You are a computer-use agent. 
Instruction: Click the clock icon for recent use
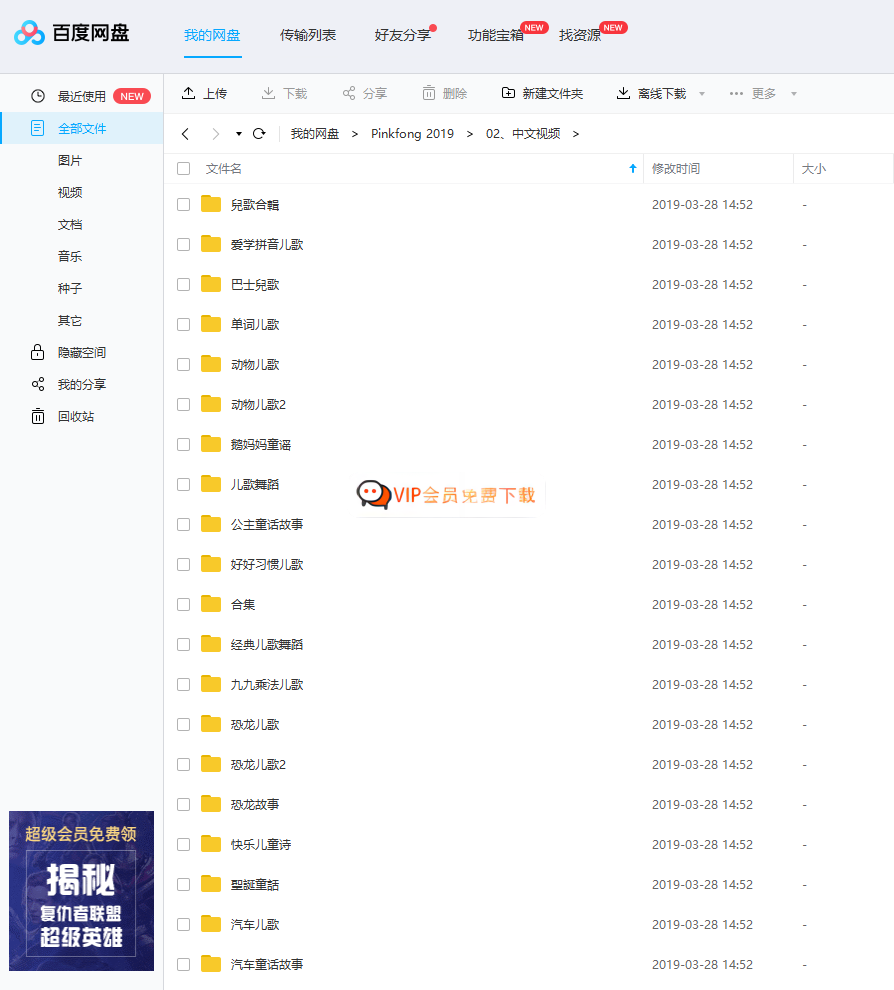38,97
